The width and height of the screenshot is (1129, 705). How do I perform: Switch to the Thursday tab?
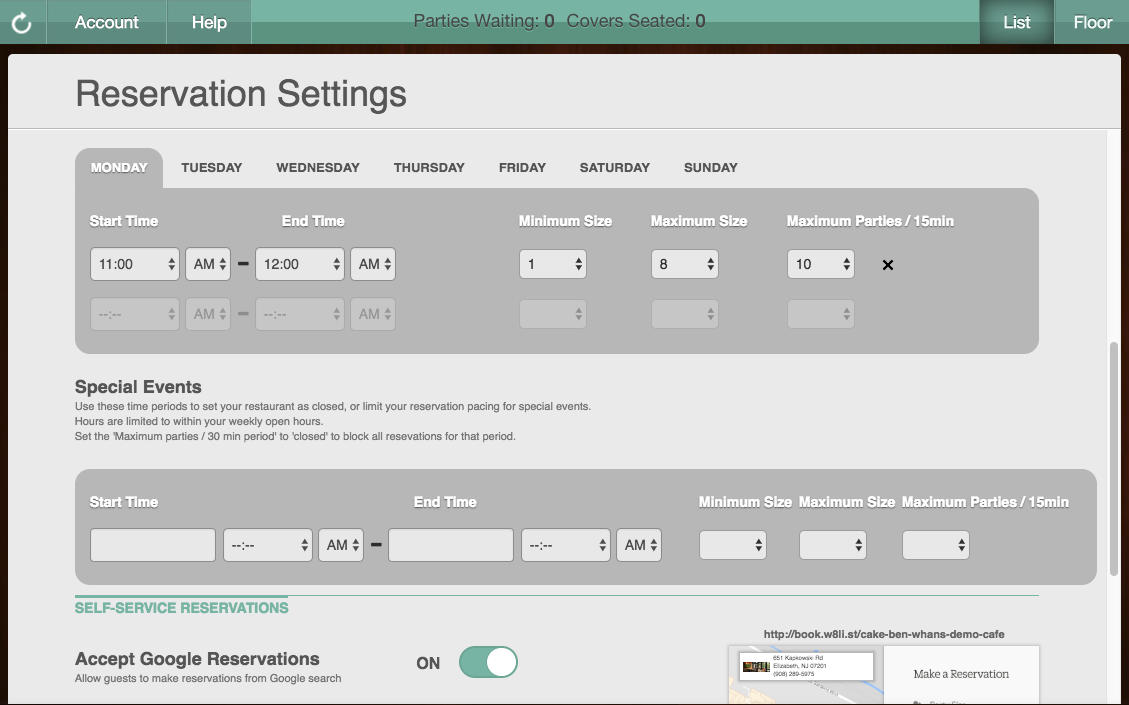click(429, 168)
